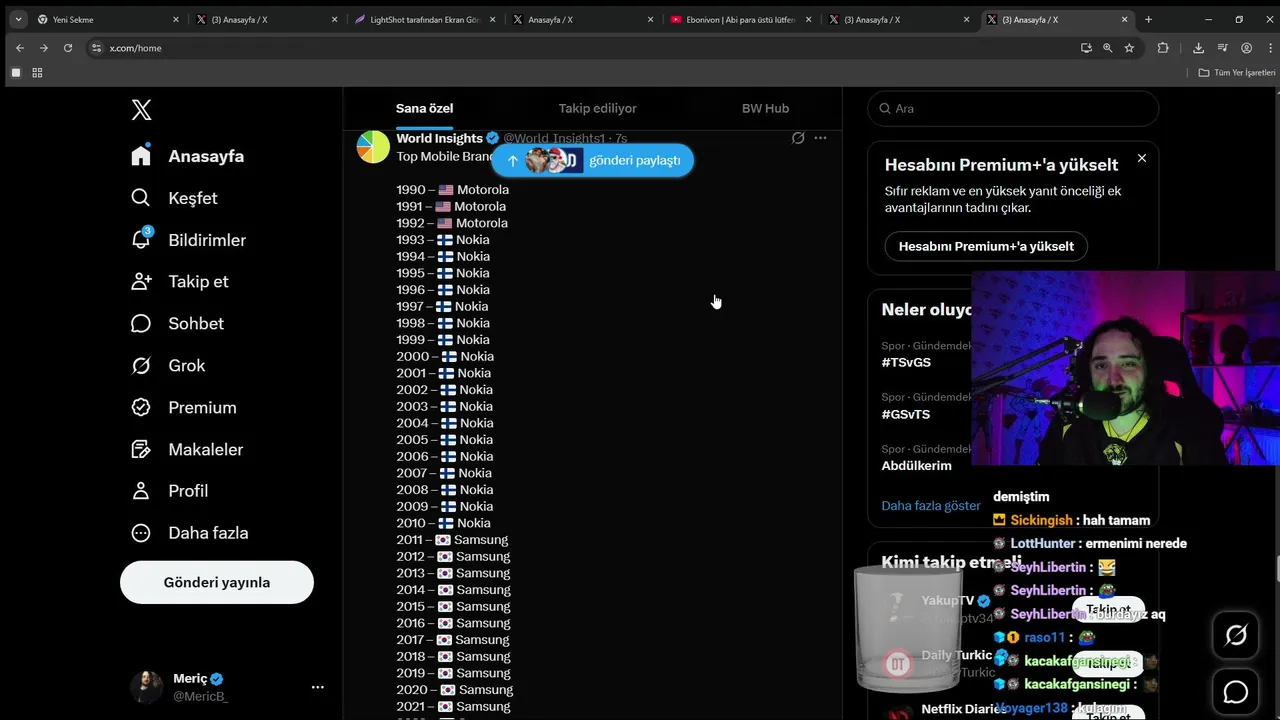Open Sohbet chat page
This screenshot has height=720, width=1280.
[177, 323]
